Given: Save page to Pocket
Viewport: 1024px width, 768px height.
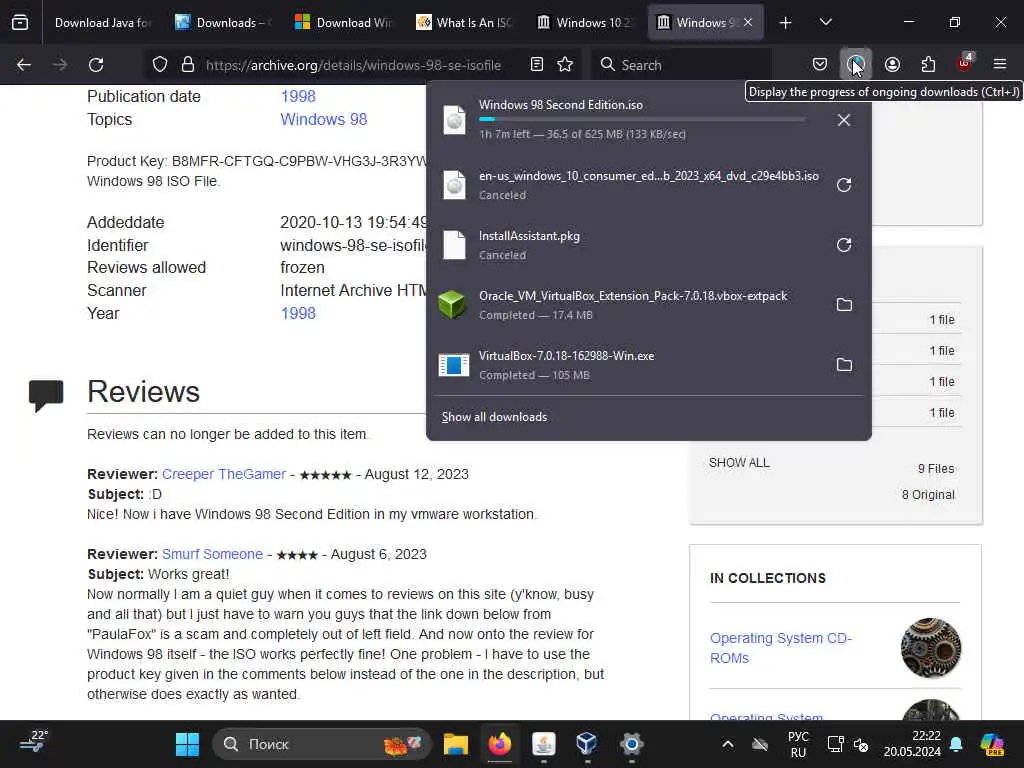Looking at the screenshot, I should click(x=820, y=65).
